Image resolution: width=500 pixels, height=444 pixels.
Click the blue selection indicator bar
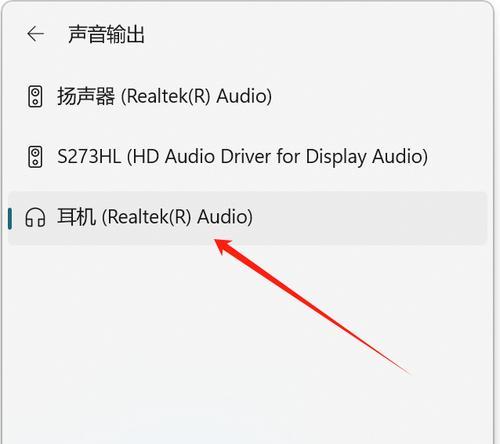coord(10,218)
